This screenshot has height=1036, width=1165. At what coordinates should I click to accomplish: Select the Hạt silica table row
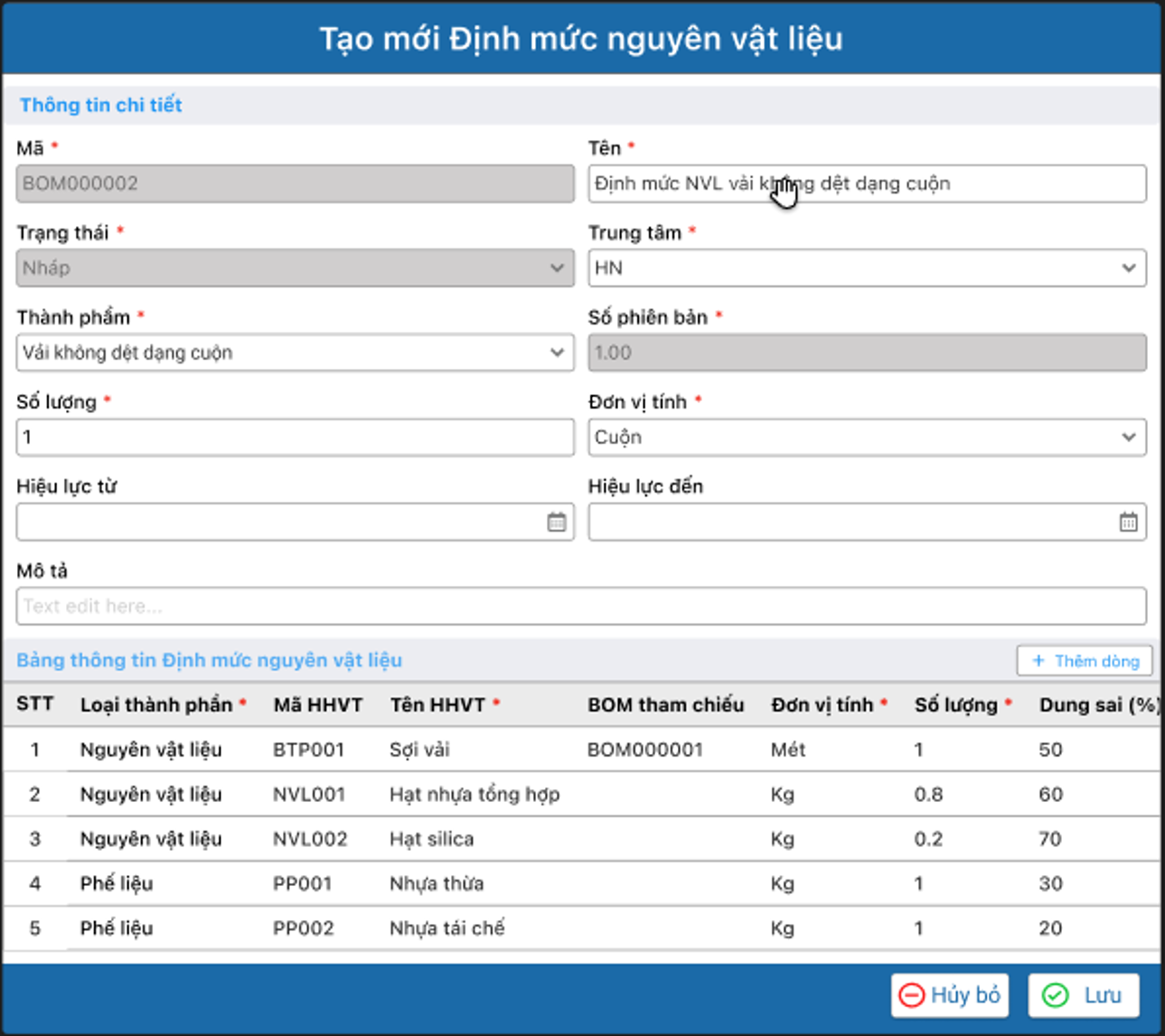pos(431,839)
